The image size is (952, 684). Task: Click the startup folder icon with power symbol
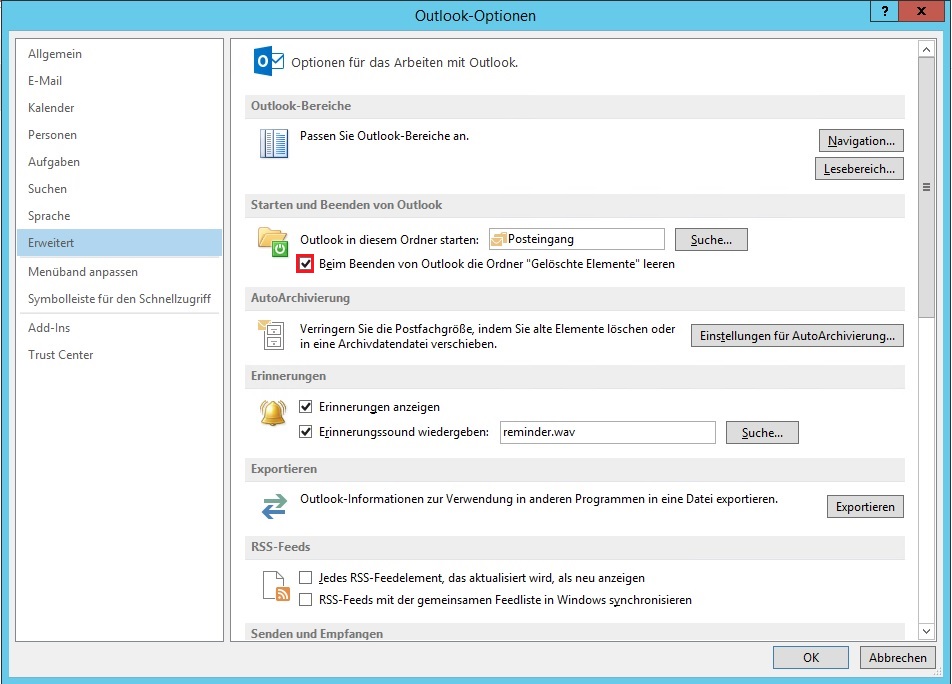pyautogui.click(x=273, y=242)
